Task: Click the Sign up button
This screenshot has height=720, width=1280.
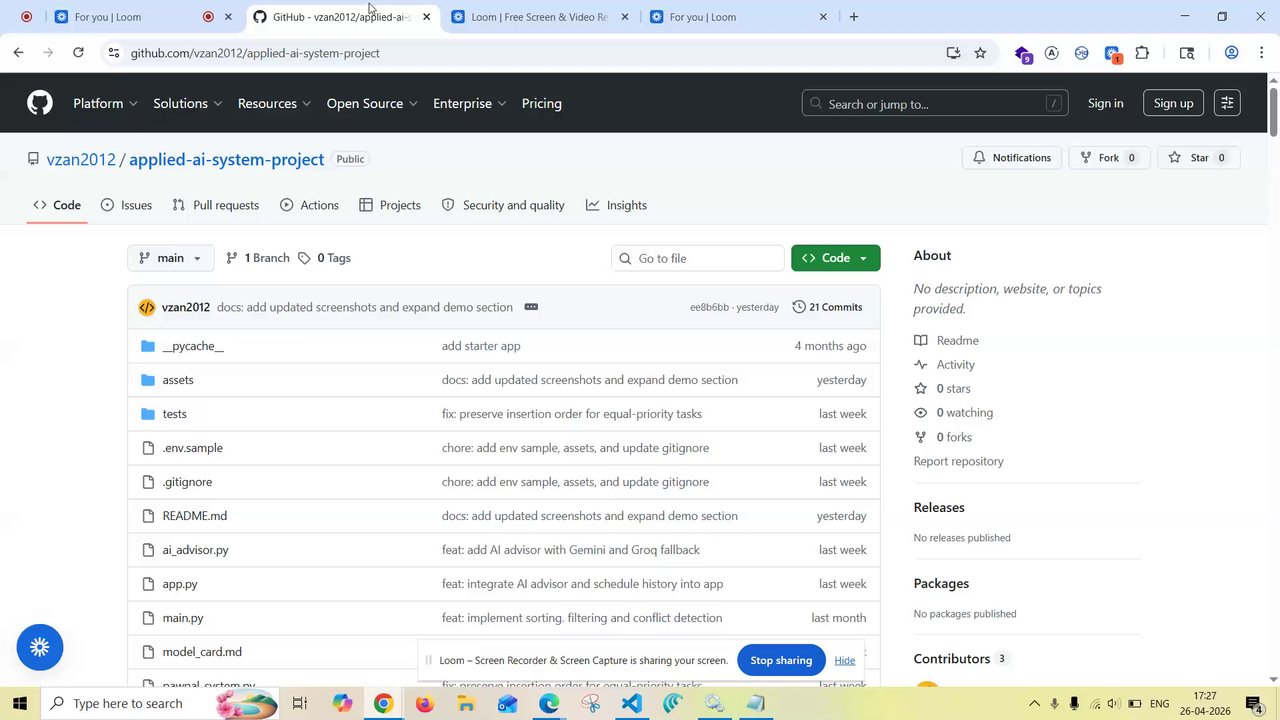Action: point(1173,103)
